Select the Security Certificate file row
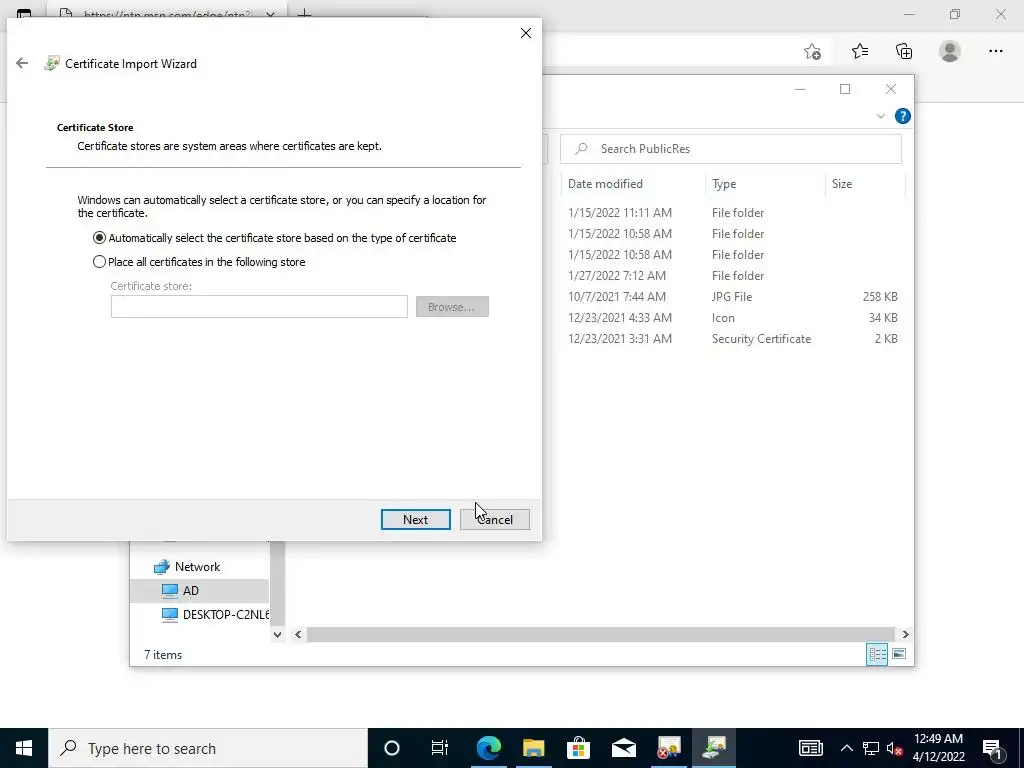This screenshot has width=1024, height=768. [x=733, y=339]
